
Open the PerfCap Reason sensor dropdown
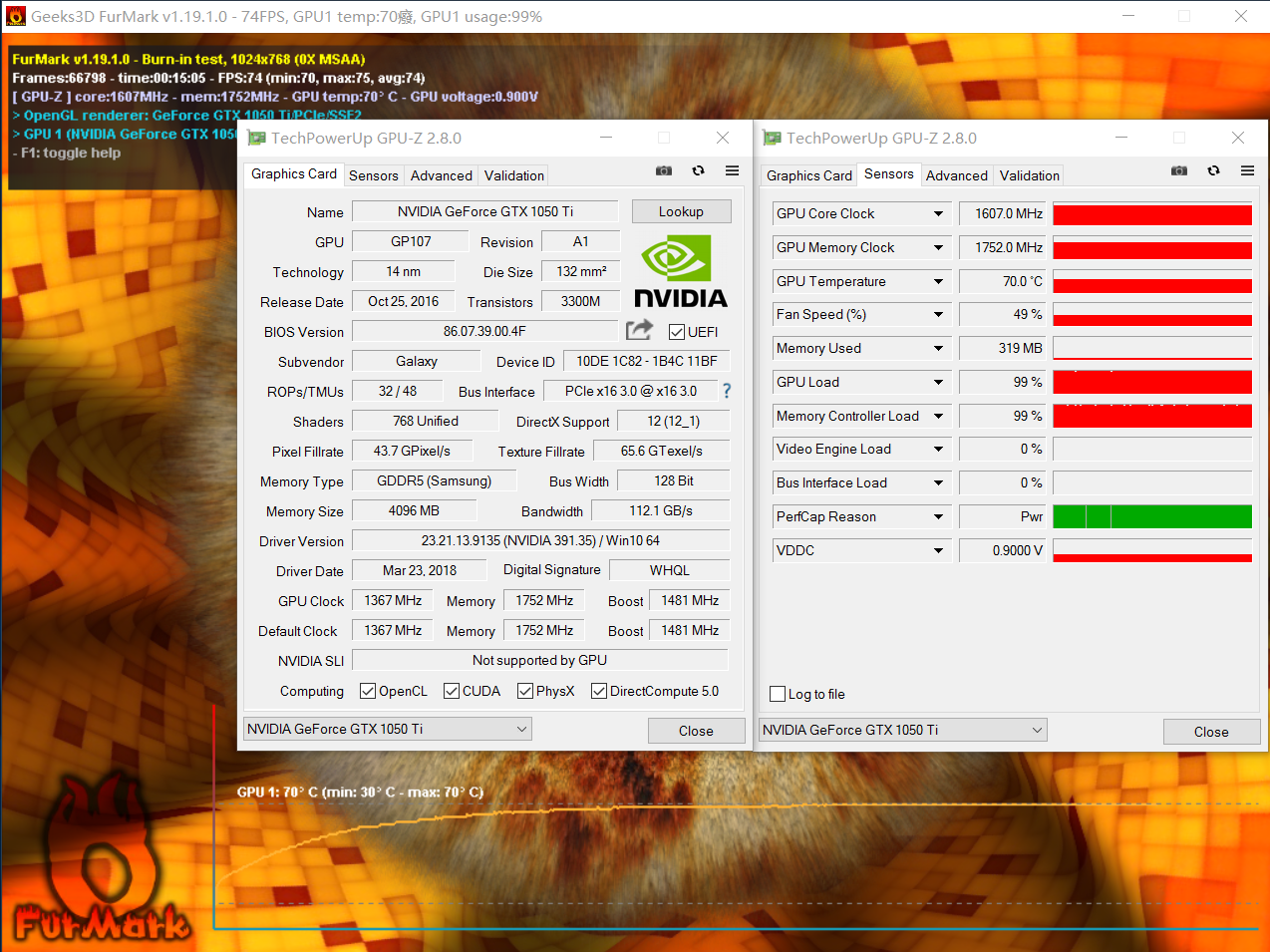[938, 516]
